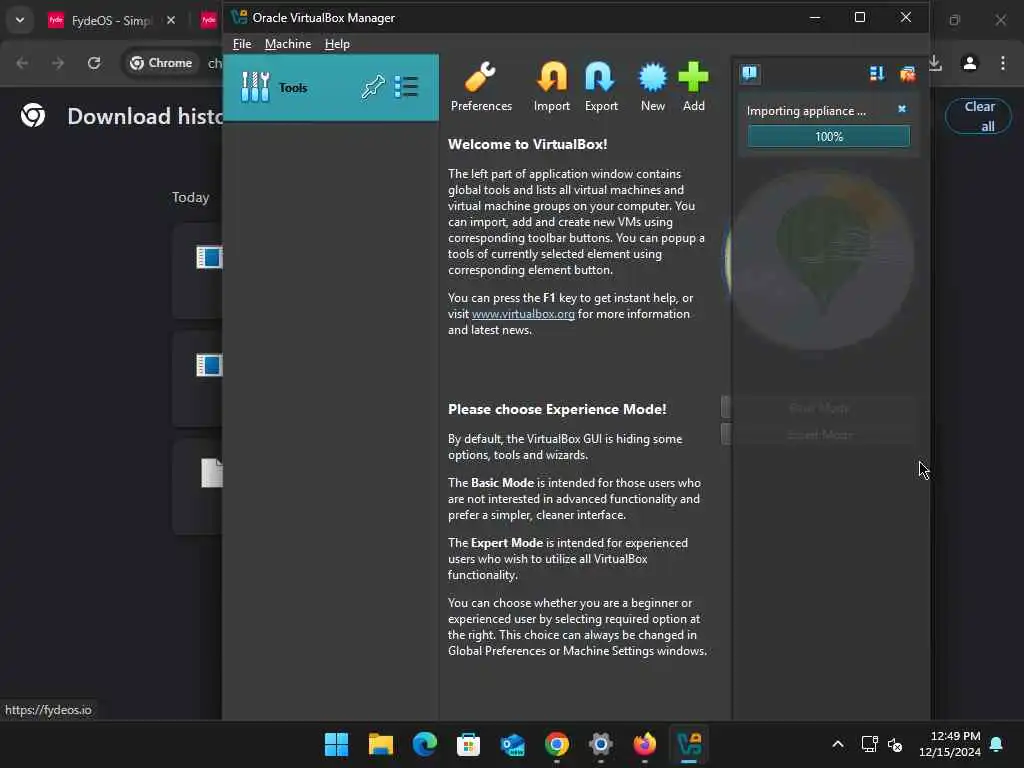Switch to Chrome from the taskbar
The image size is (1024, 768).
point(556,744)
